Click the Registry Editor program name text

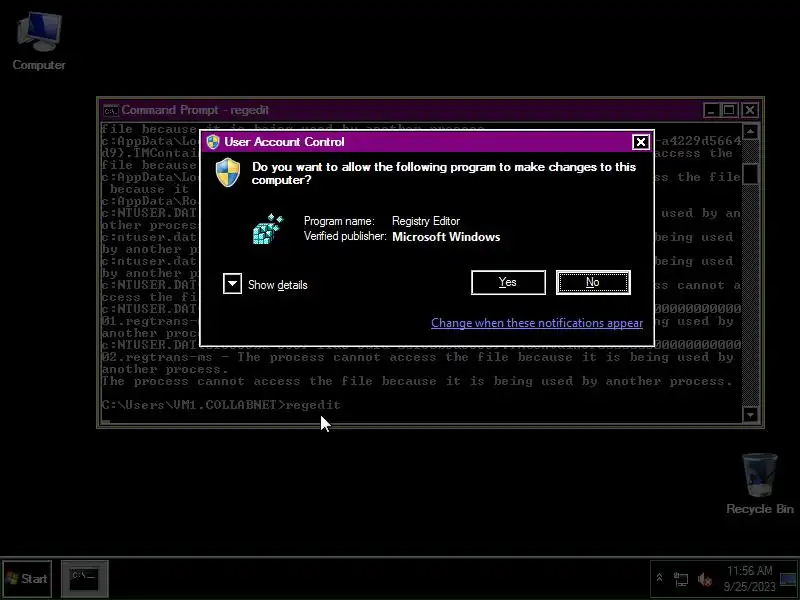tap(426, 221)
